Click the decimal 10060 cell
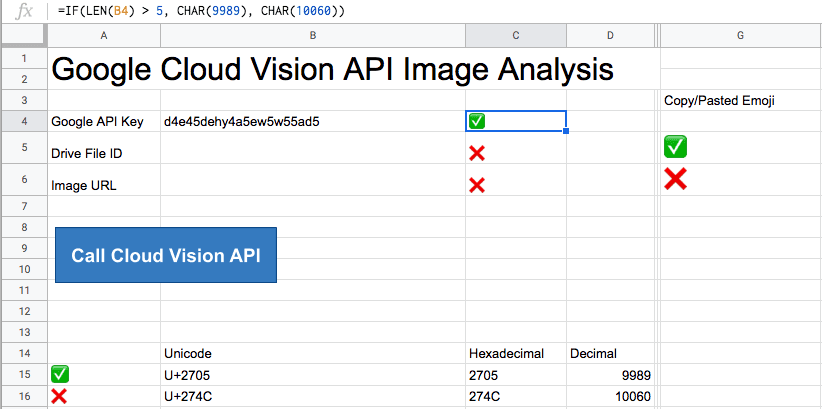822x409 pixels. tap(610, 396)
